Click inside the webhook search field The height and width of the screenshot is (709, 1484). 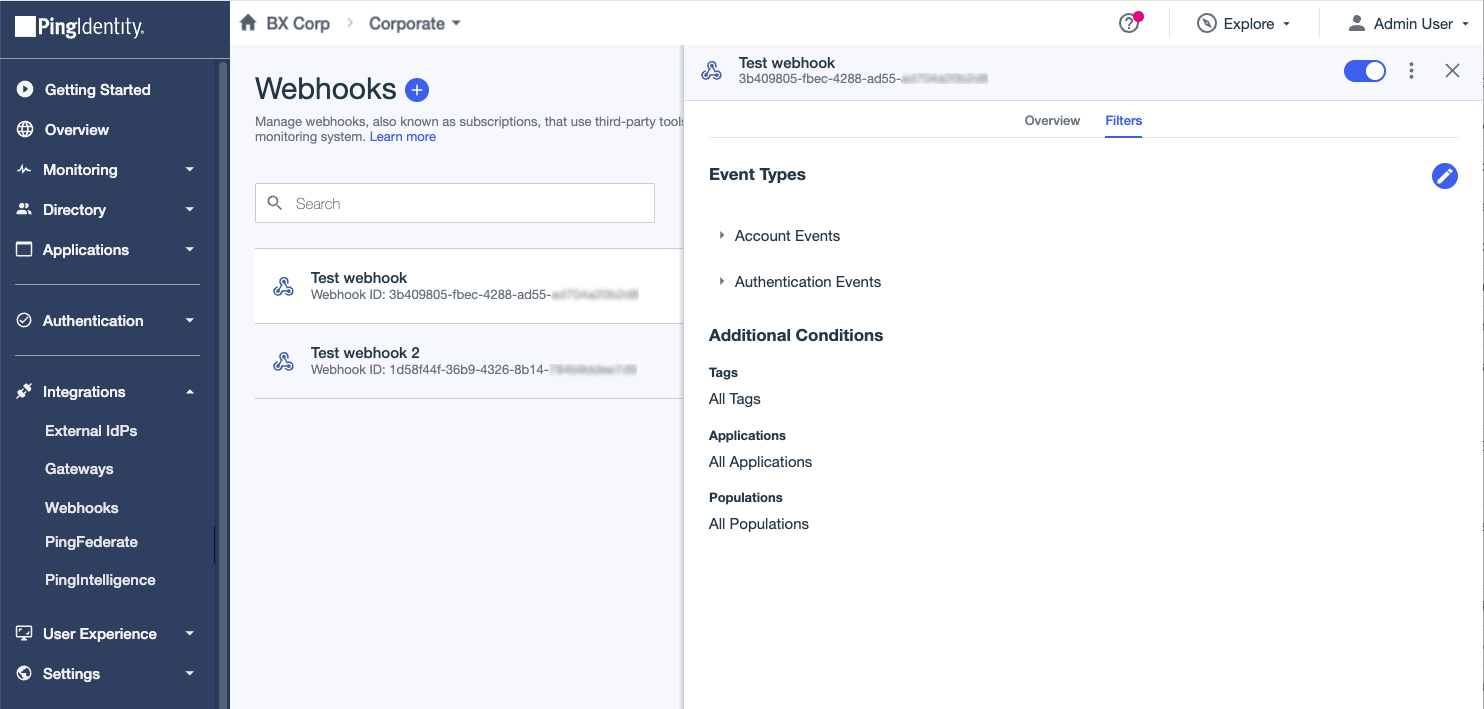(454, 202)
